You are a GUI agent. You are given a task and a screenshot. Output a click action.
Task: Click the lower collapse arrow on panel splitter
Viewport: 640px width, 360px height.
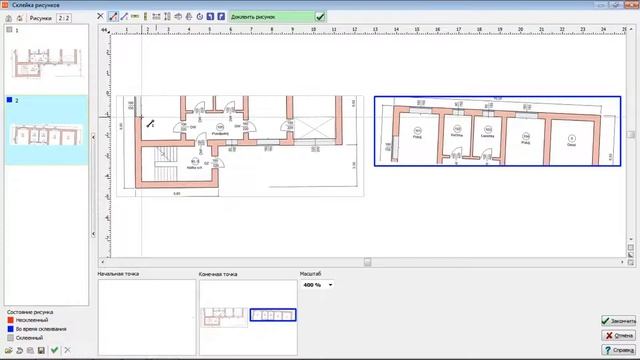(93, 234)
